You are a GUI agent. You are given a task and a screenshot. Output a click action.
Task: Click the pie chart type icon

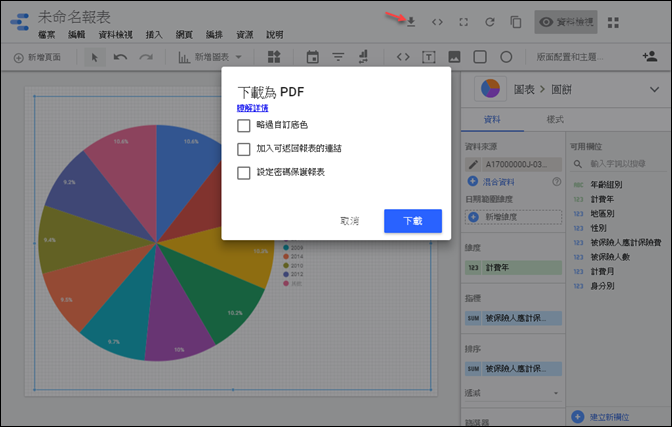pos(490,89)
